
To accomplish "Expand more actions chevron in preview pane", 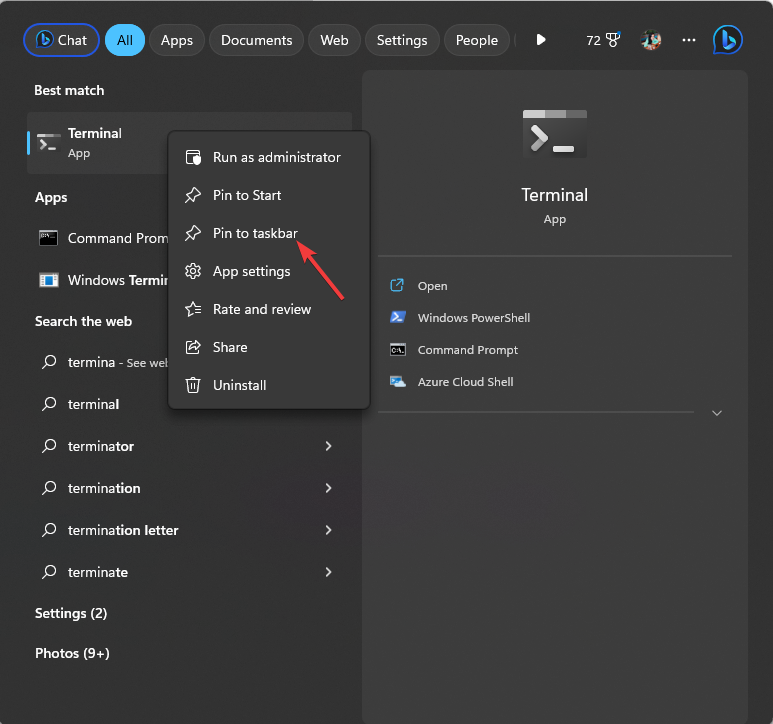I will point(716,413).
